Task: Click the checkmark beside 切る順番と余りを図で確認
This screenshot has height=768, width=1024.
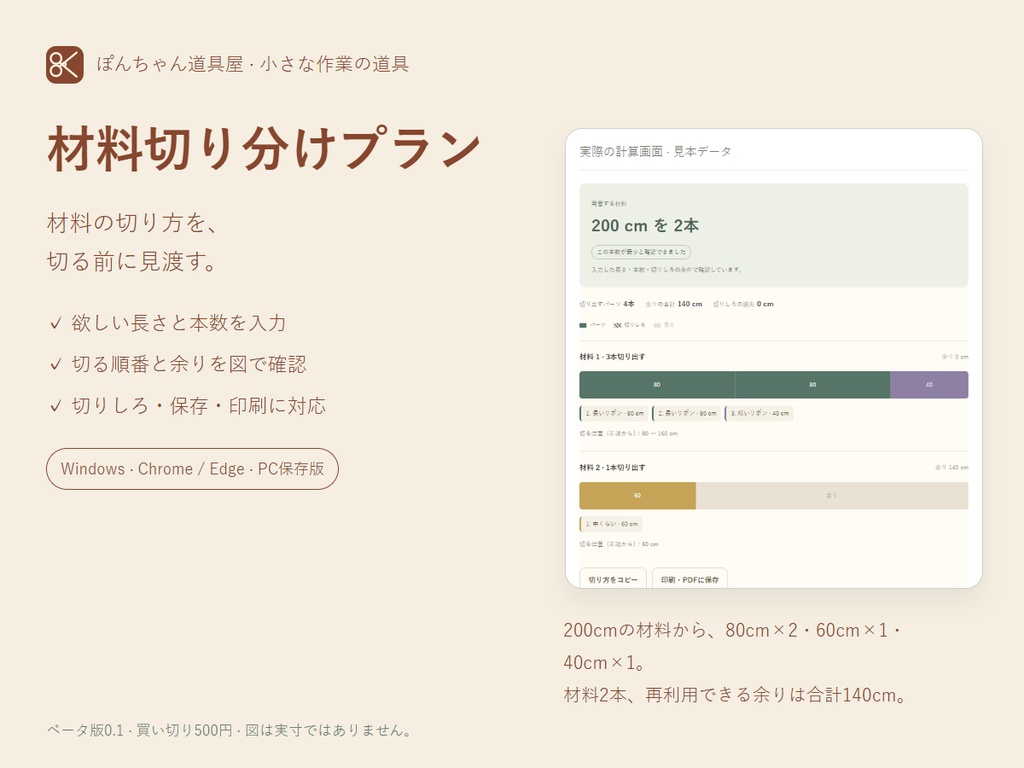Action: pyautogui.click(x=56, y=364)
